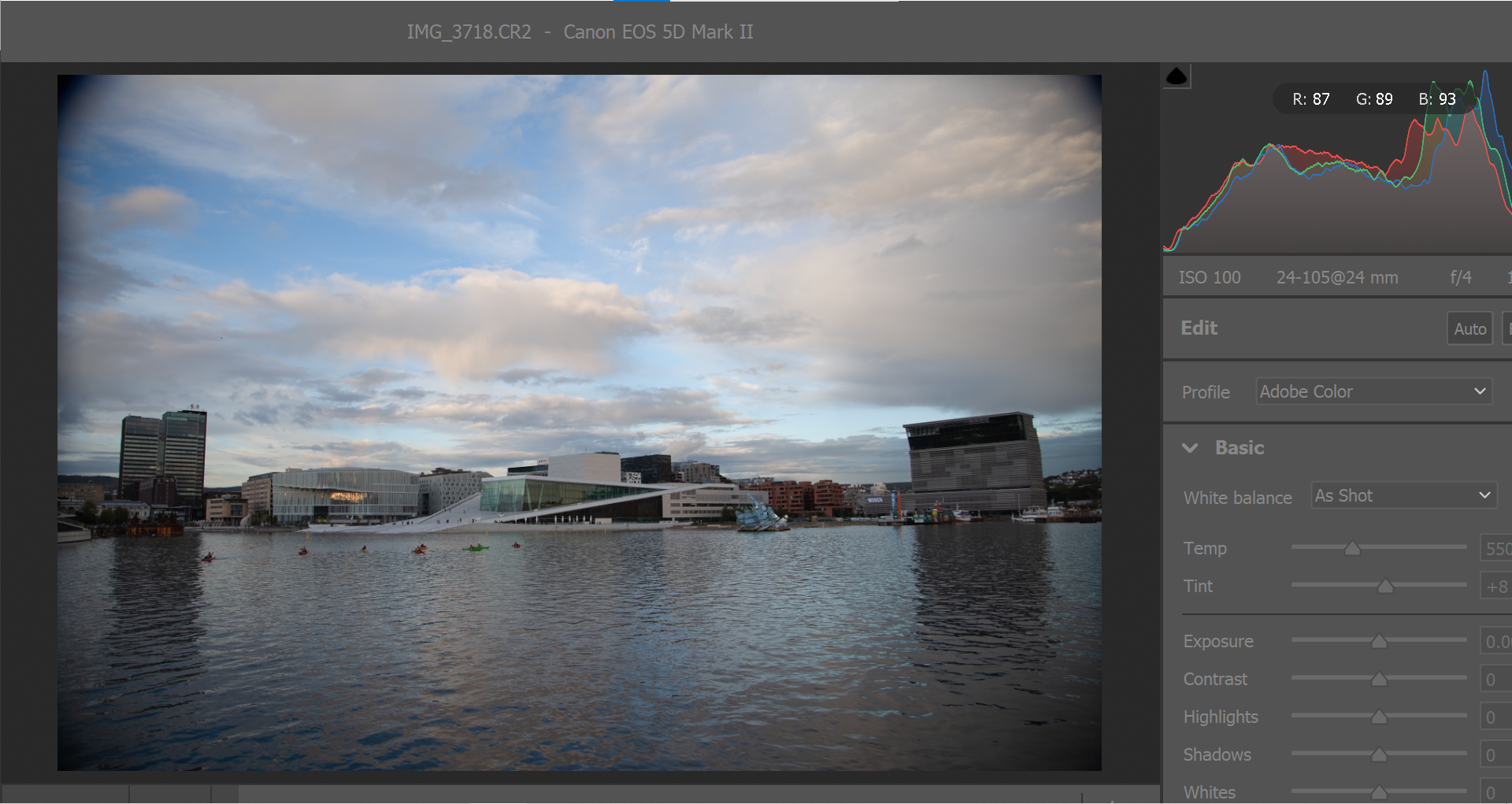Collapse the Basic adjustments section

coord(1190,447)
